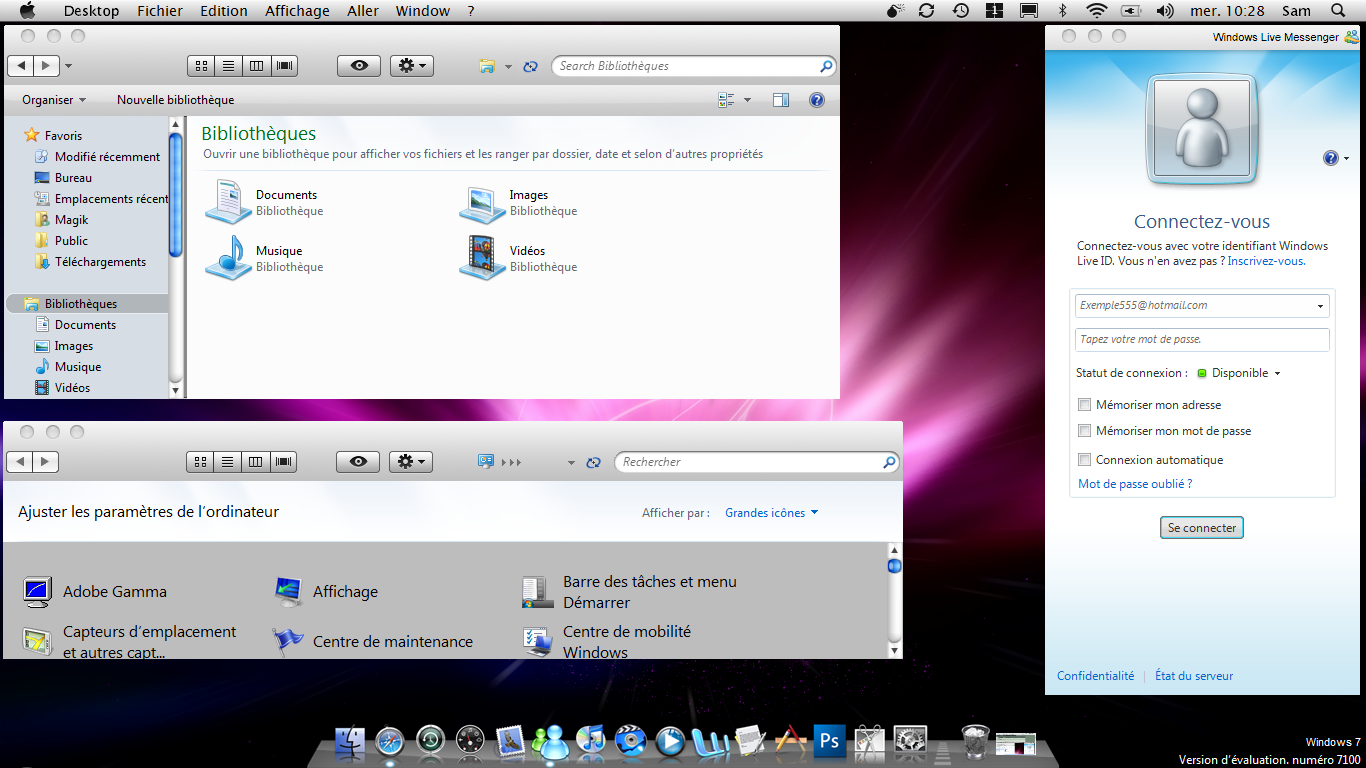Click the Se connecter button

[1202, 528]
